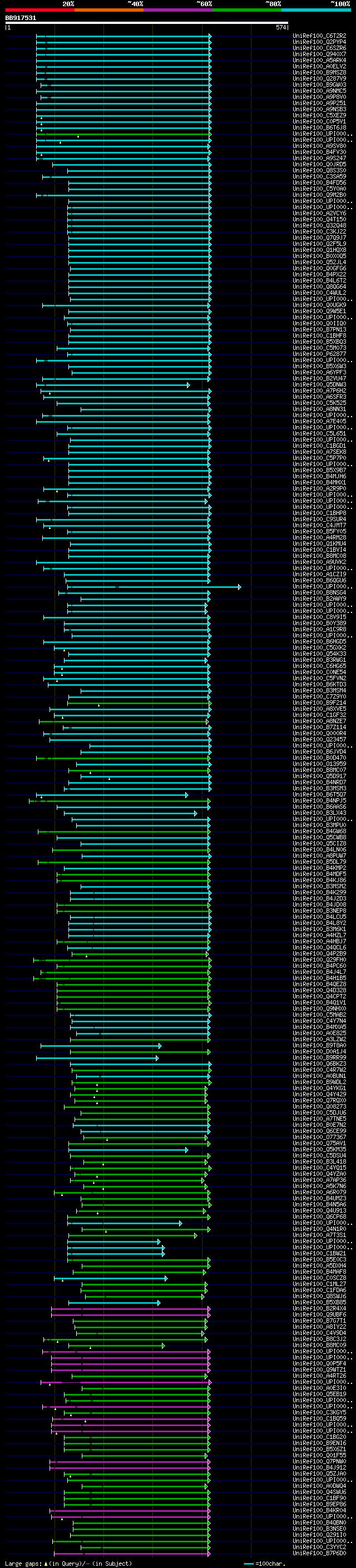Open hit UniRef100_C6SZR6
Image resolution: width=356 pixels, height=1568 pixels.
(x=319, y=48)
